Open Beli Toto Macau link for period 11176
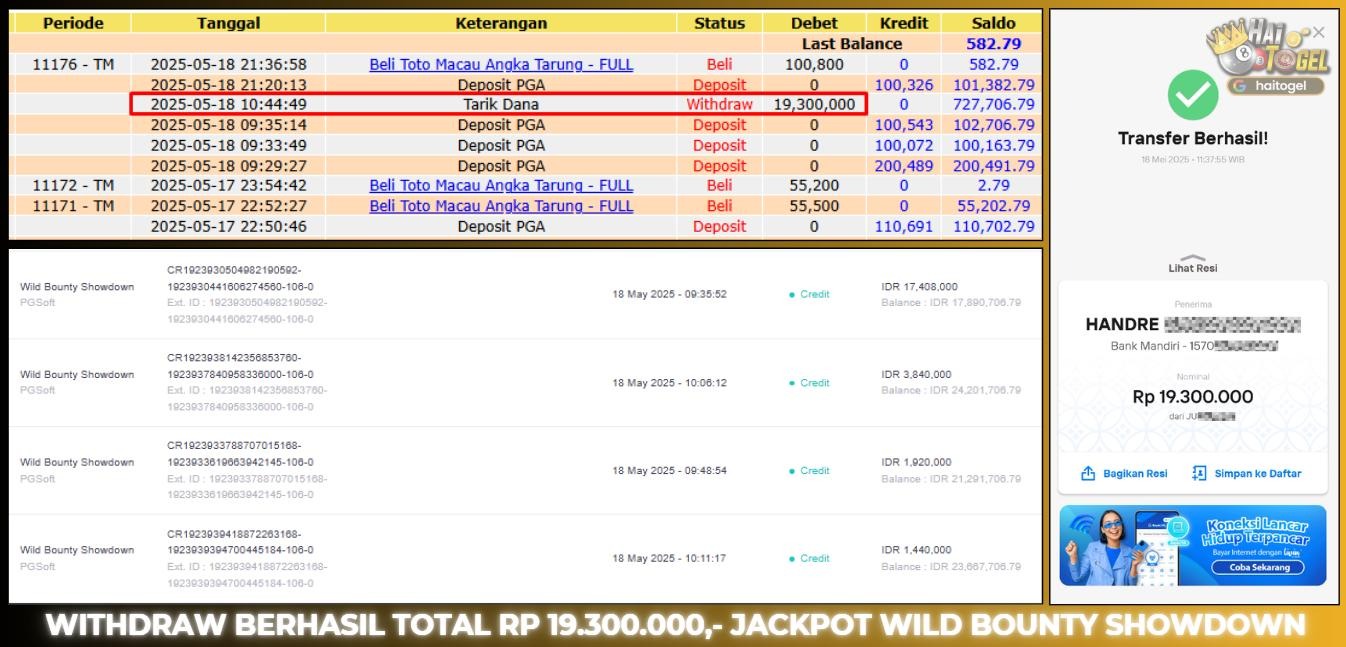 pos(501,64)
